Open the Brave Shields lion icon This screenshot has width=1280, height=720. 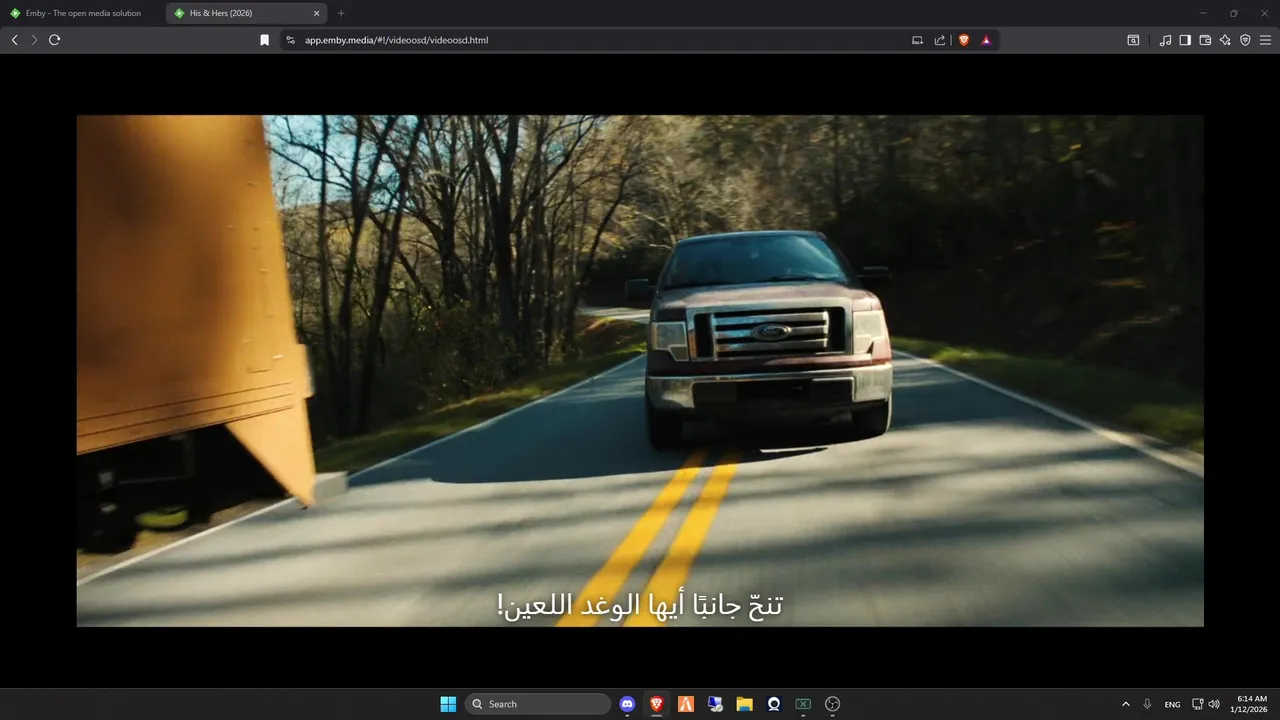tap(964, 40)
